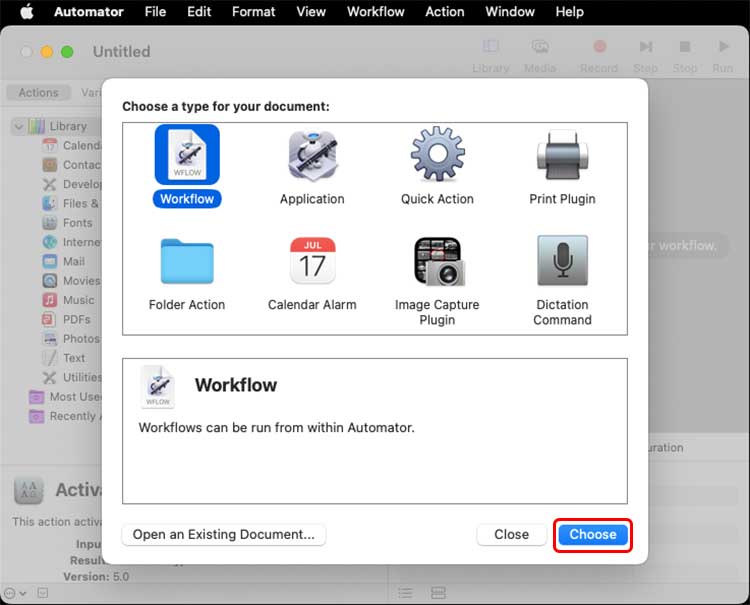The height and width of the screenshot is (605, 750).
Task: Choose the Quick Action gear icon
Action: pyautogui.click(x=437, y=154)
